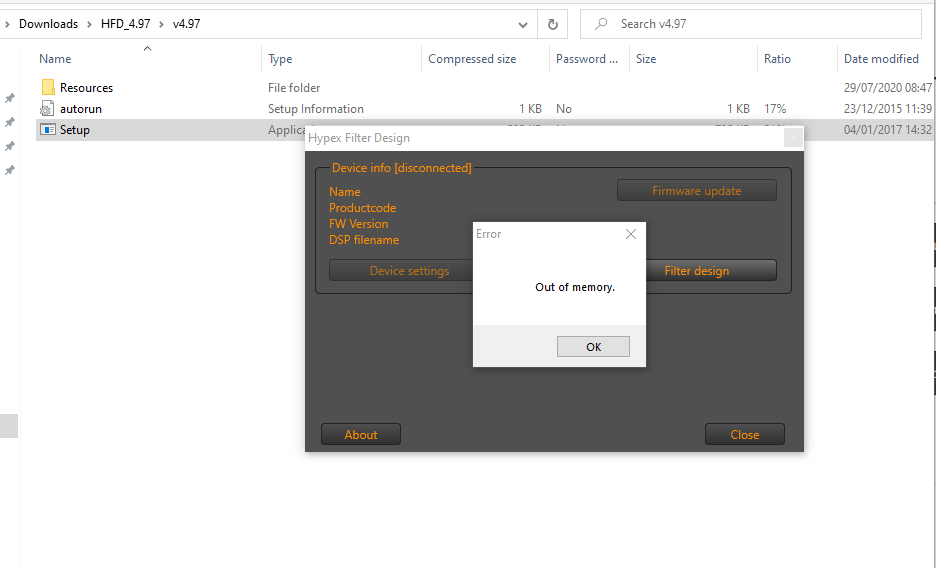
Task: Click the search magnifier icon
Action: pos(601,24)
